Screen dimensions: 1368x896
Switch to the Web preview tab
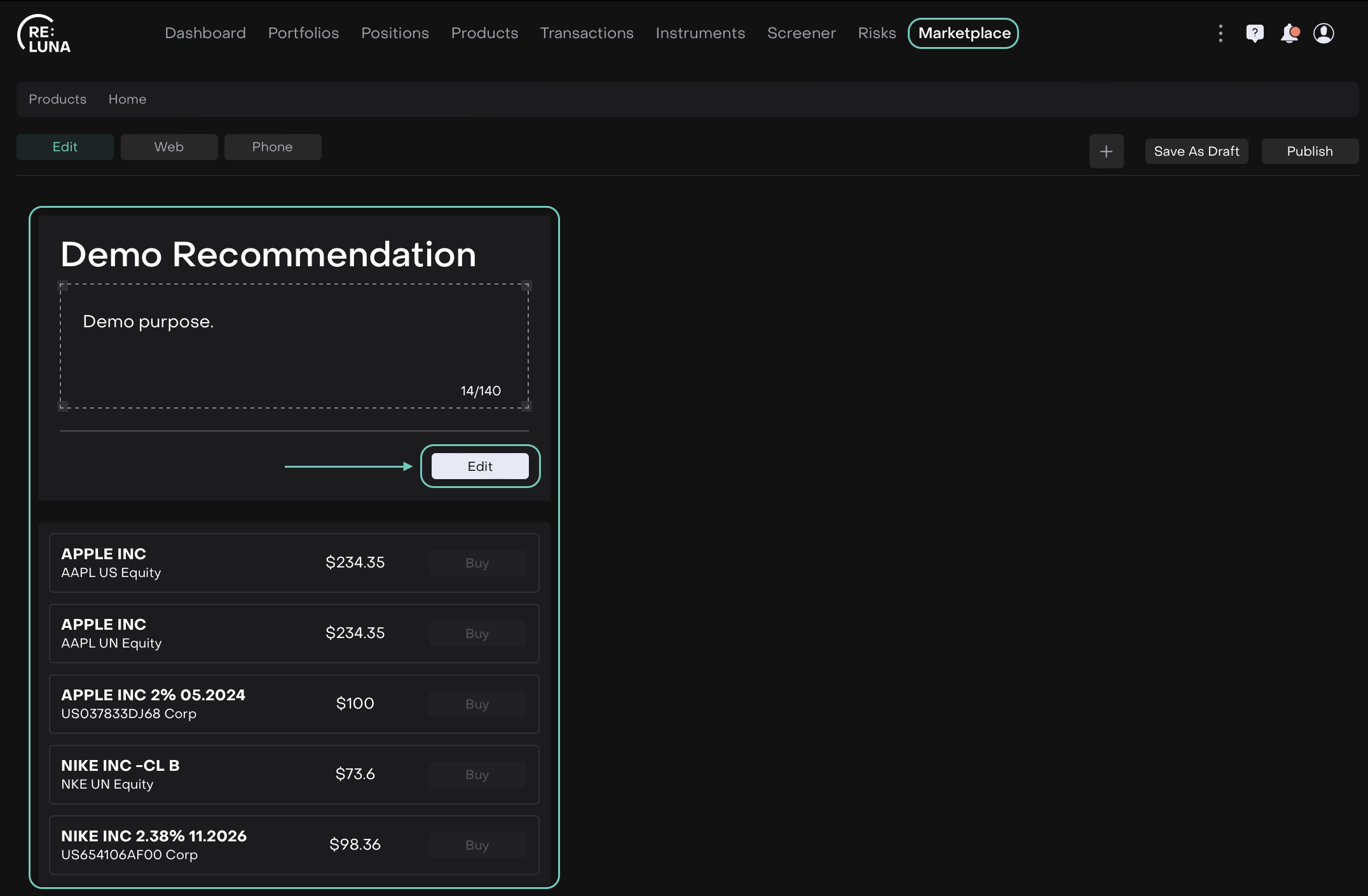coord(168,147)
